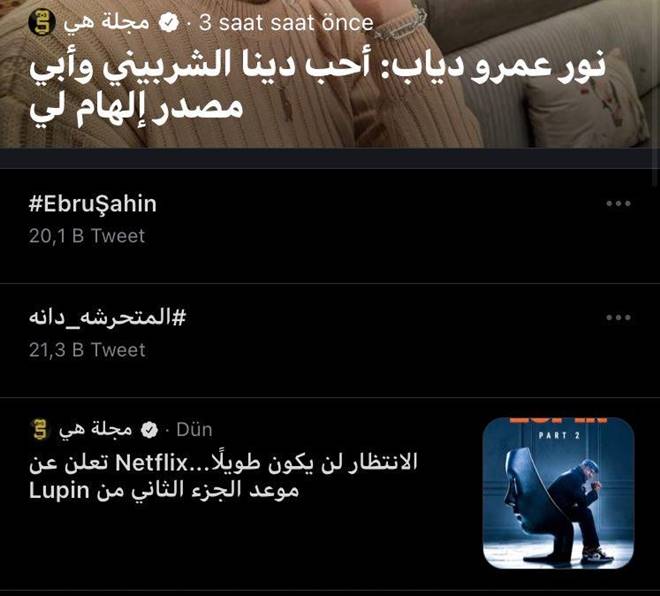Open the Lupin Part 2 poster thumbnail
The image size is (660, 596).
coord(559,493)
